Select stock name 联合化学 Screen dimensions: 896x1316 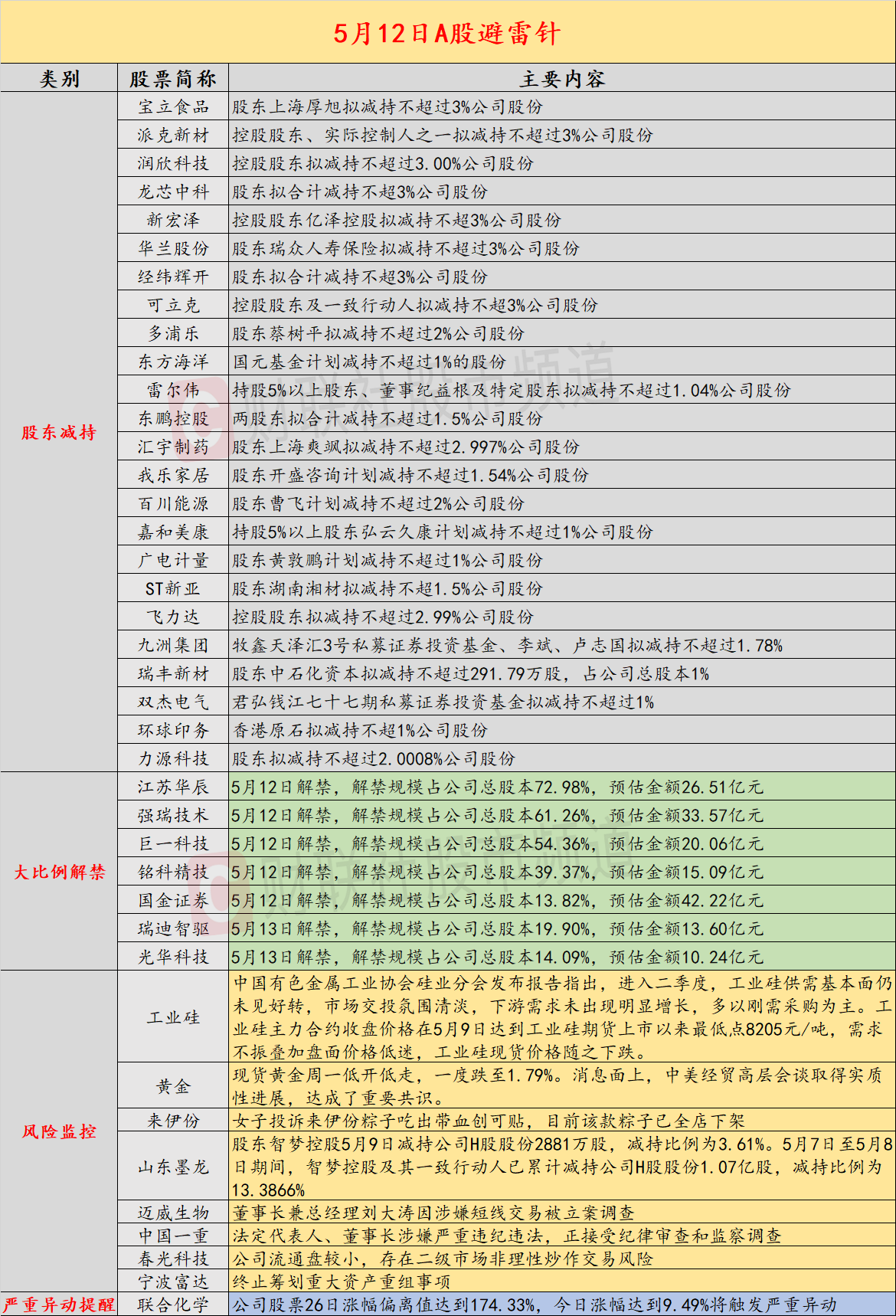(173, 1305)
